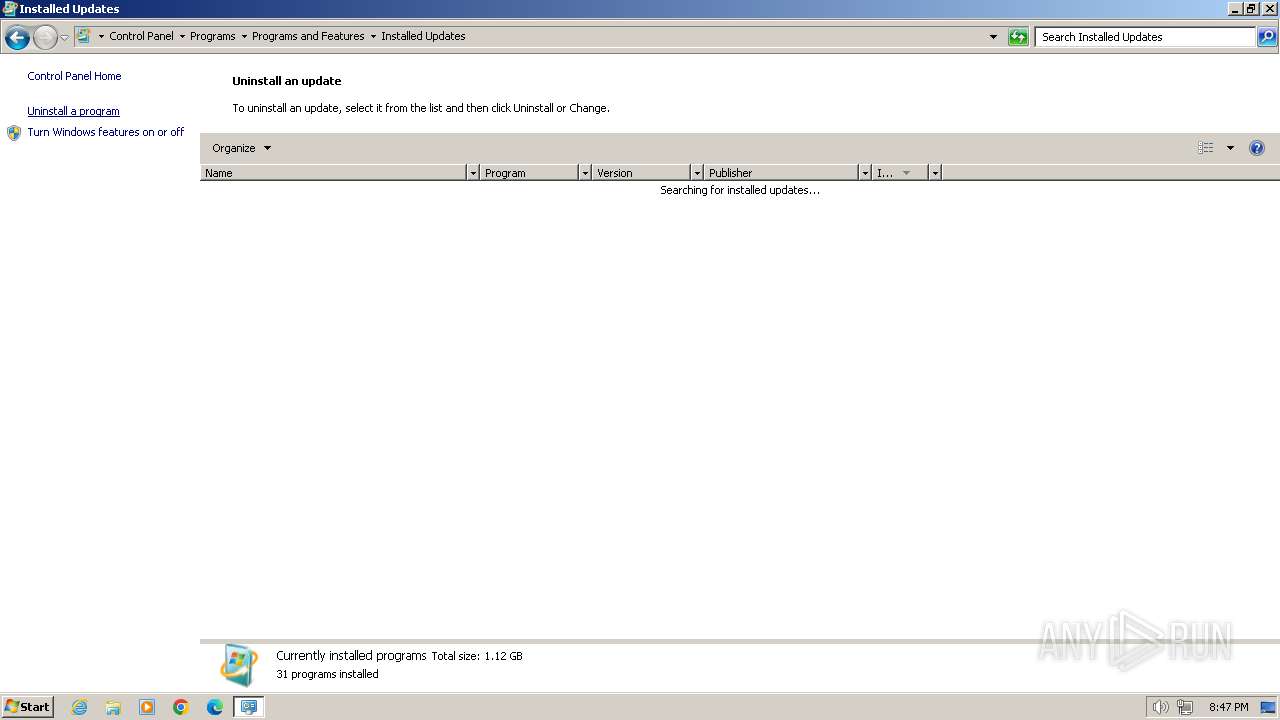Click the Start button
The width and height of the screenshot is (1280, 720).
click(x=28, y=707)
